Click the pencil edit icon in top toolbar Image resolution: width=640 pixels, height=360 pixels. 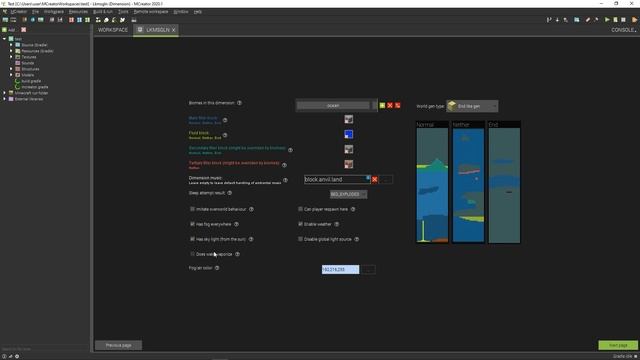[588, 20]
